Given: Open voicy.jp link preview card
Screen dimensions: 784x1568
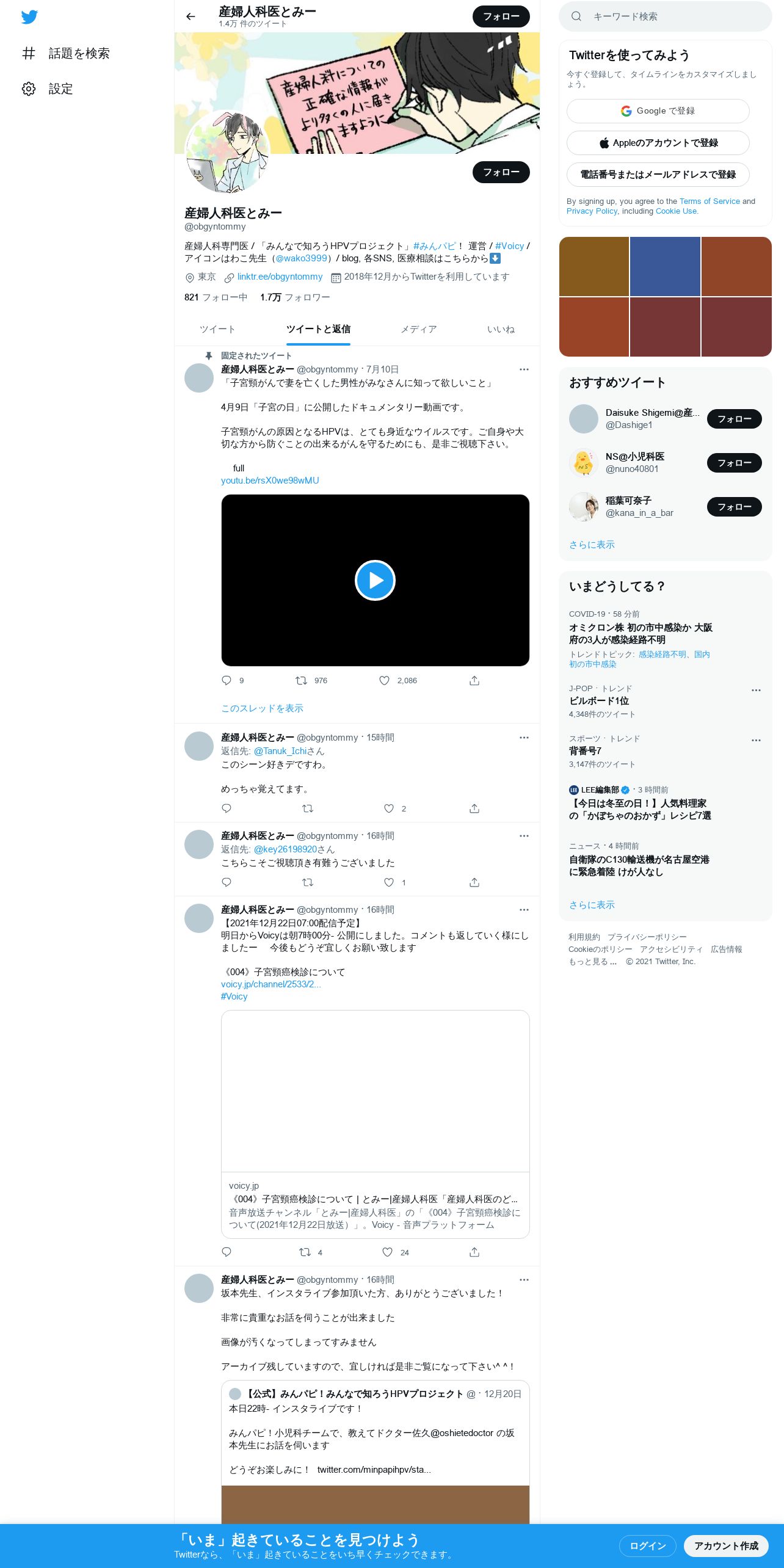Looking at the screenshot, I should coord(375,1124).
